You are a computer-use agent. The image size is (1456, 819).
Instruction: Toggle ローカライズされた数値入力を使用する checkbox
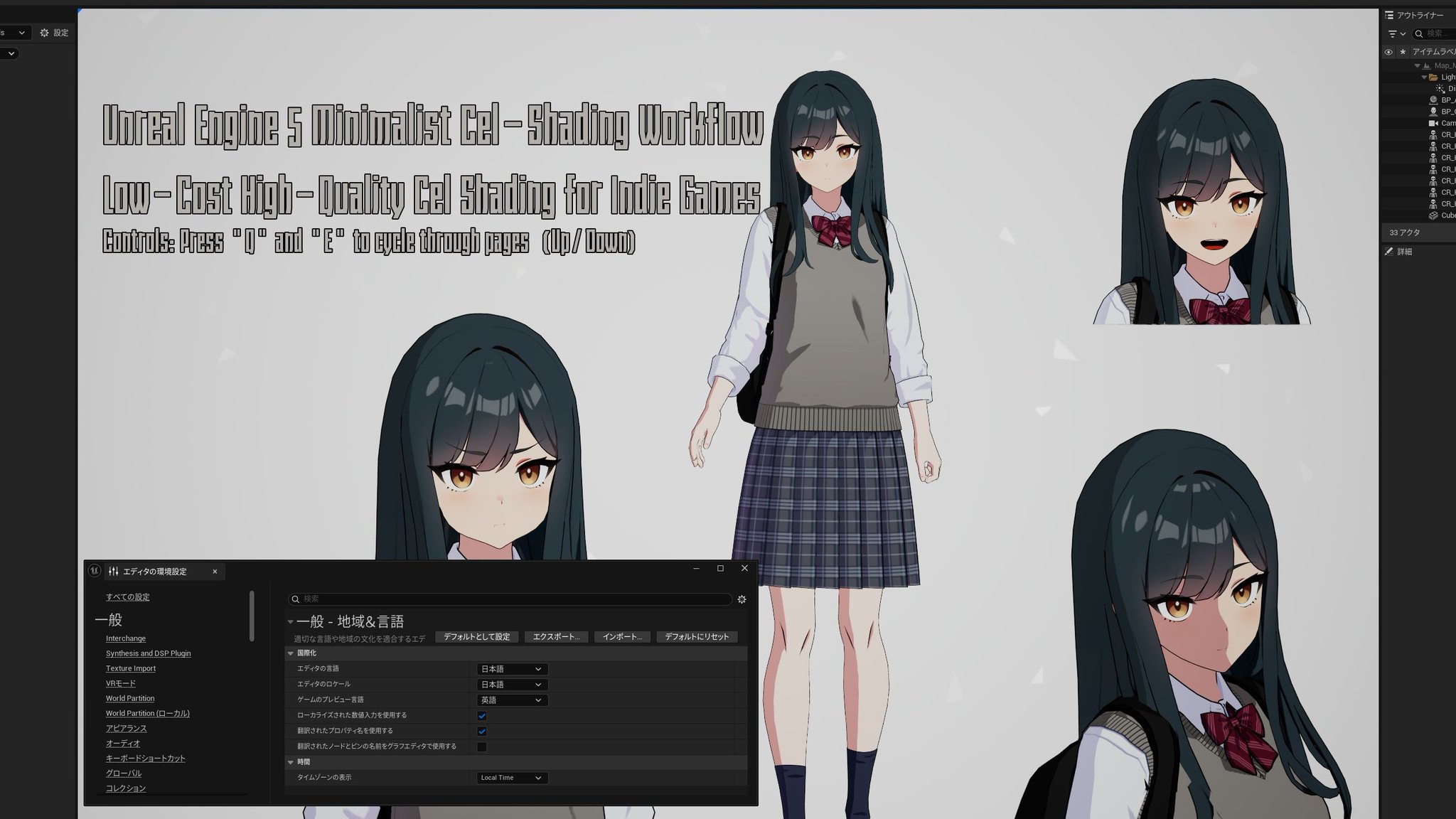click(x=482, y=716)
